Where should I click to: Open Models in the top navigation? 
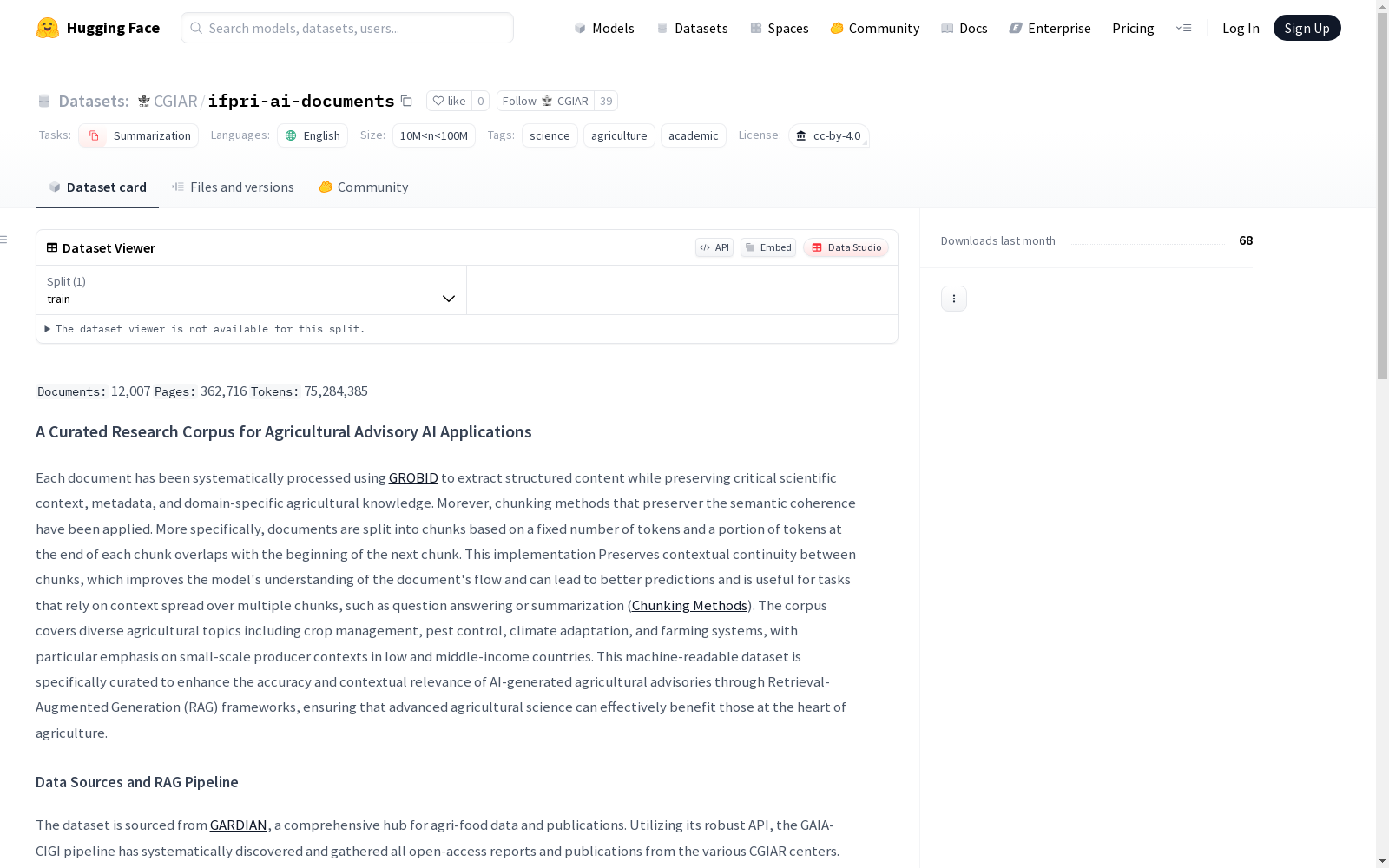point(604,28)
